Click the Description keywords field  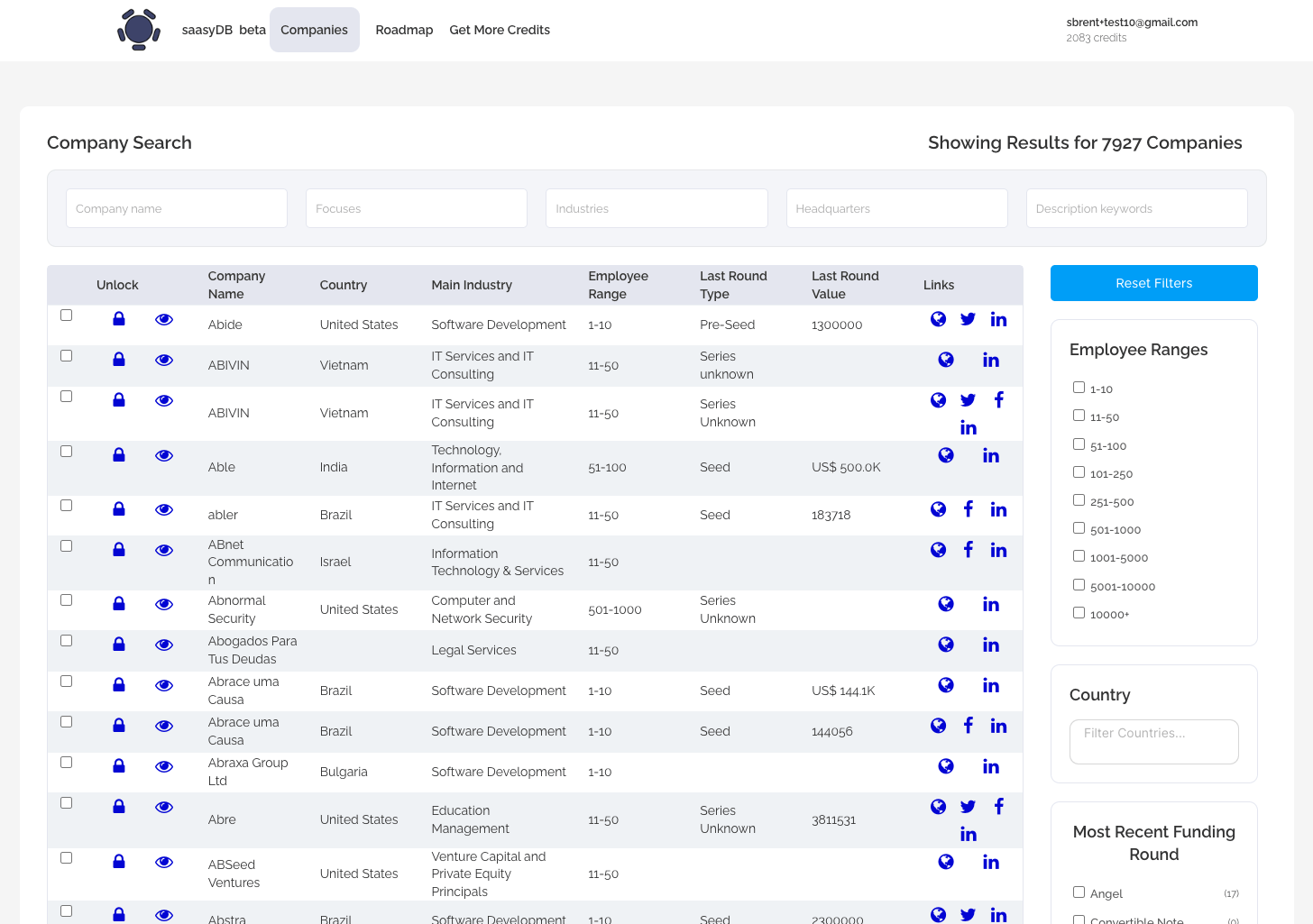tap(1137, 208)
